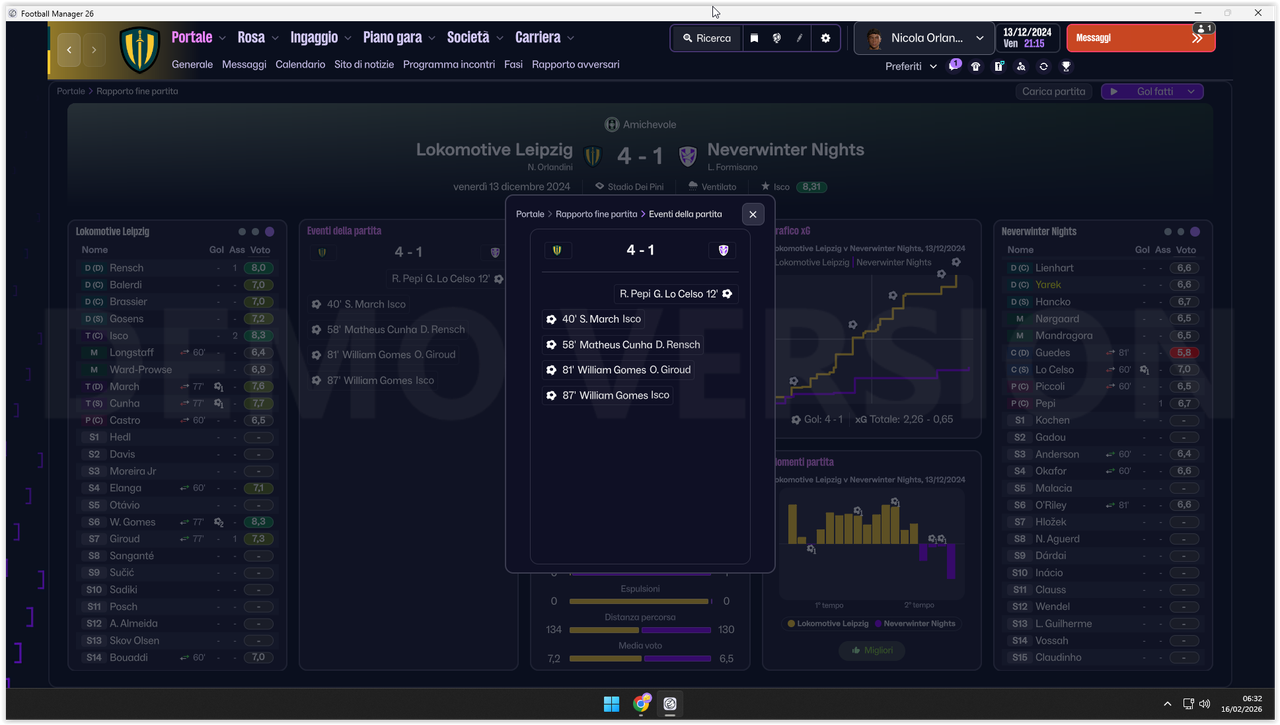The width and height of the screenshot is (1280, 725).
Task: Click Rapporto fine partita in the popup breadcrumb
Action: [x=596, y=214]
